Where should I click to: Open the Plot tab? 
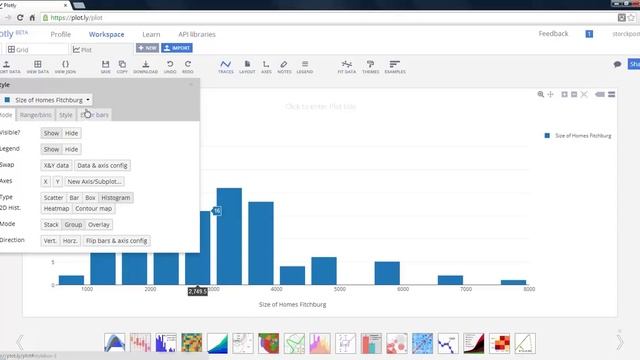pyautogui.click(x=102, y=49)
